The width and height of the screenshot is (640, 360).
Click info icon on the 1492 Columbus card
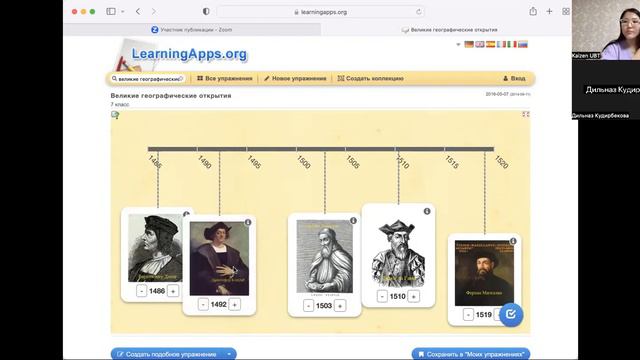(248, 222)
